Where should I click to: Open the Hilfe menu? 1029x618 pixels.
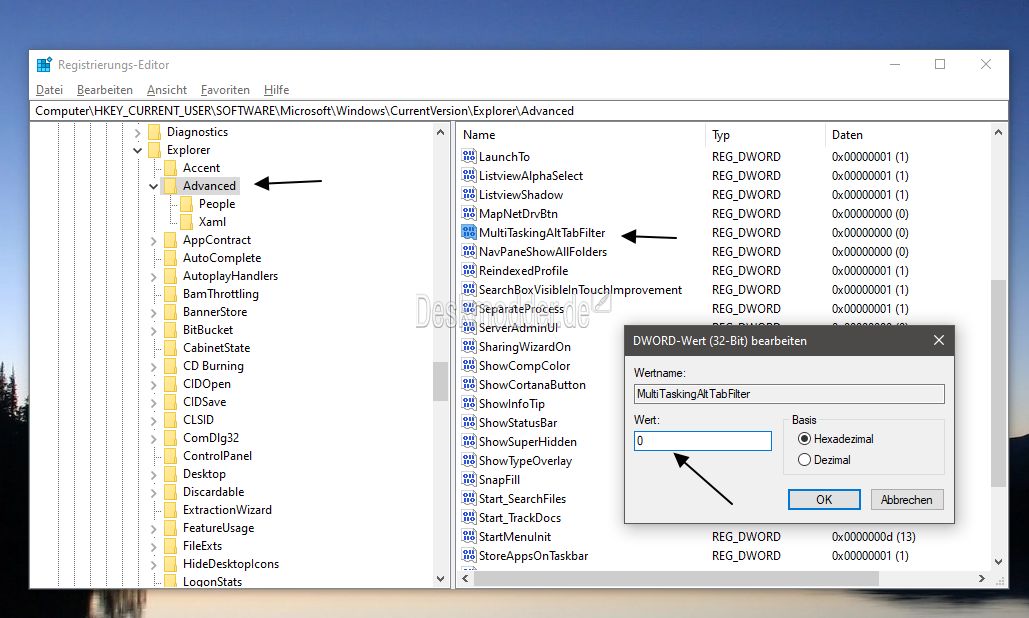point(276,90)
